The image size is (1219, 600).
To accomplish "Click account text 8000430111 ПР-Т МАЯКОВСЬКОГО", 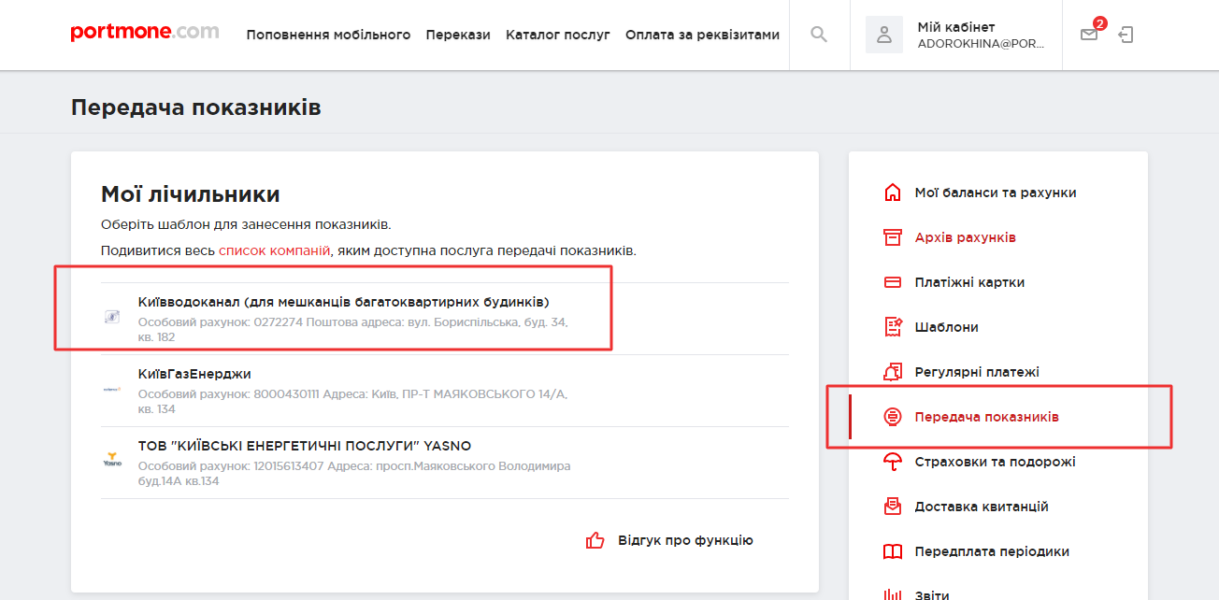I will pos(353,401).
